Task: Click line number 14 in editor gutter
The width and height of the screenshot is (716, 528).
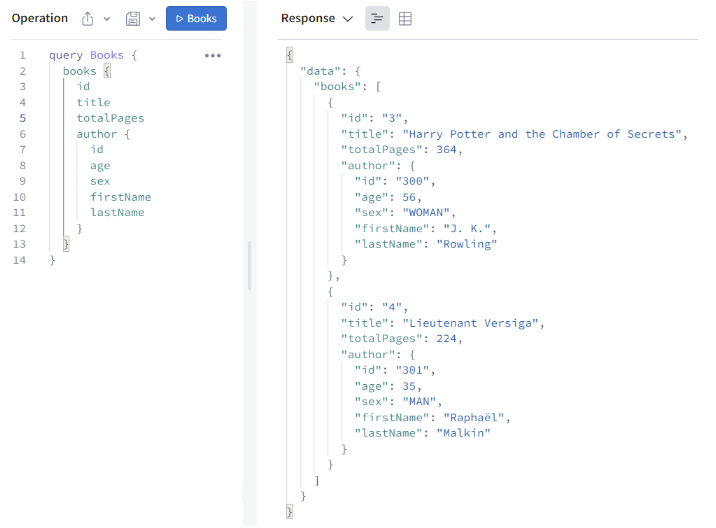Action: click(20, 260)
